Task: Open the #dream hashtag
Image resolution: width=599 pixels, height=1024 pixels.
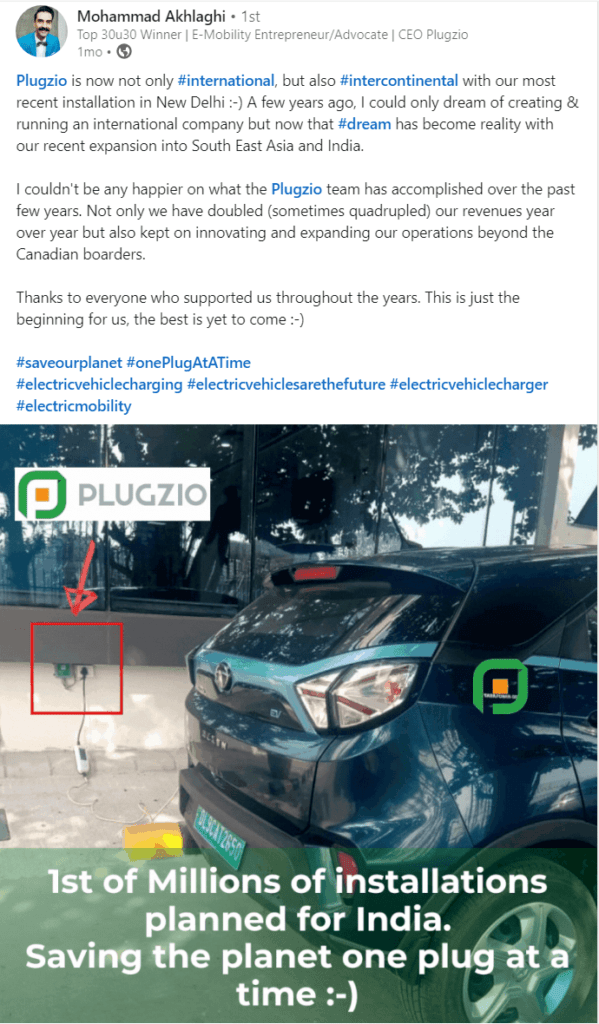Action: click(364, 123)
